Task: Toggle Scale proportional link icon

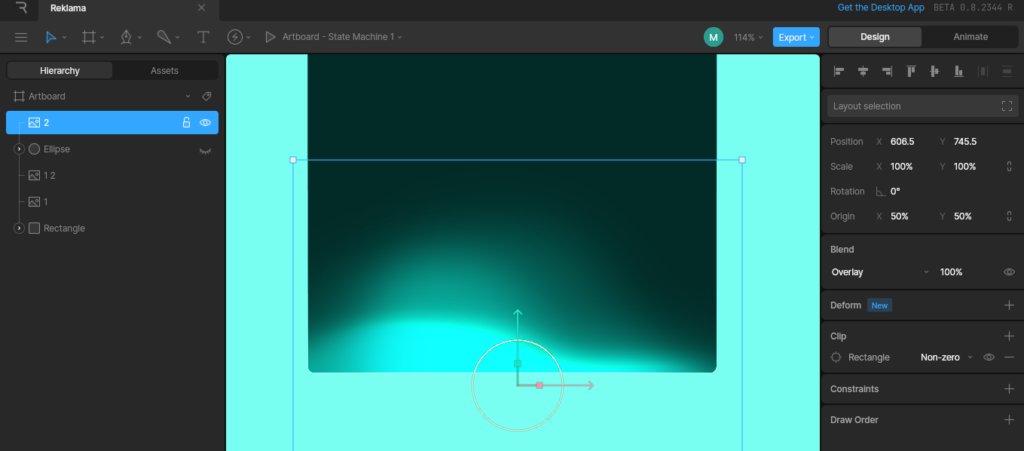Action: (1010, 166)
